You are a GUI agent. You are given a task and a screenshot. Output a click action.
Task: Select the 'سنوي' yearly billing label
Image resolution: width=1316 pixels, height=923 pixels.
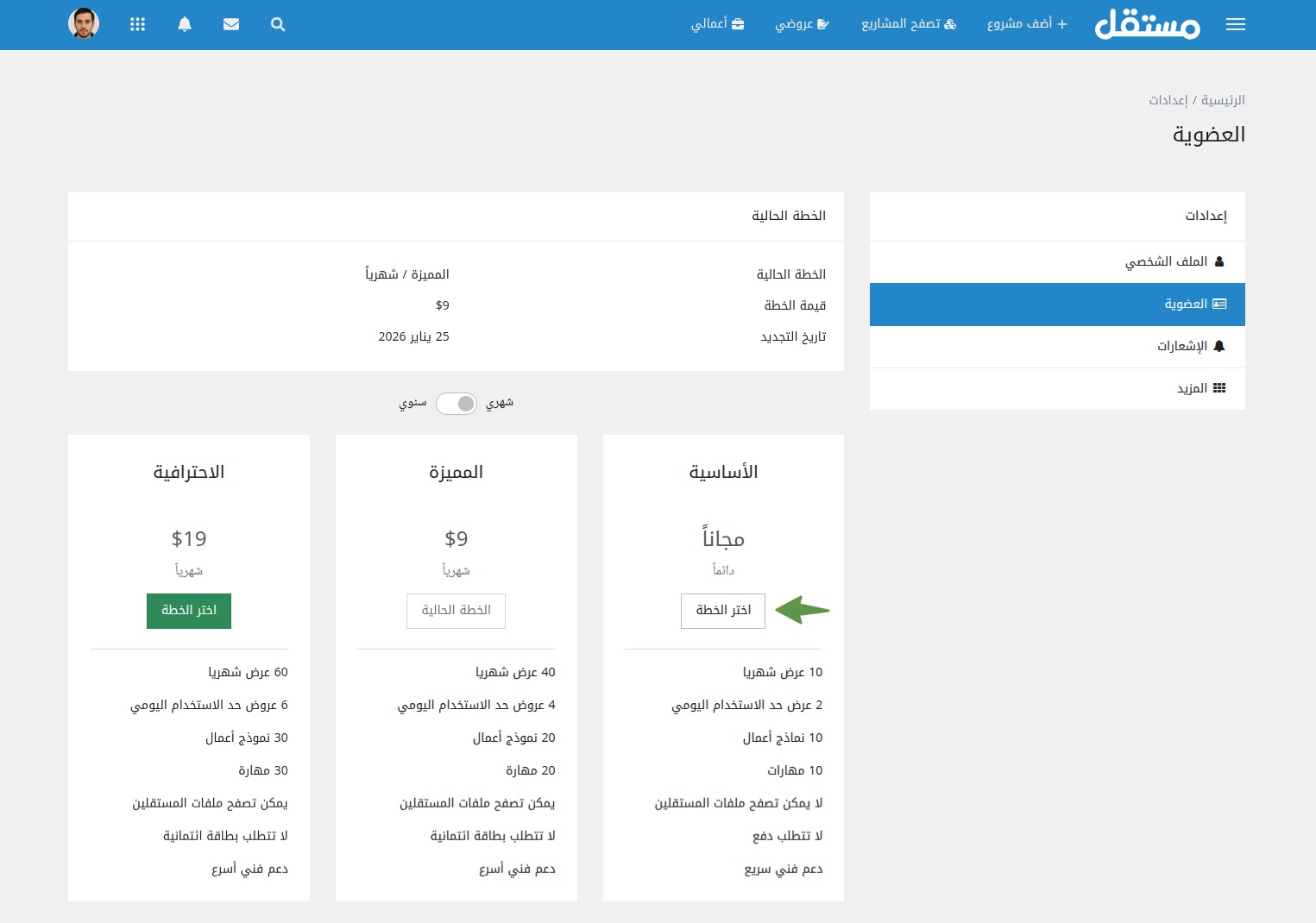(x=412, y=403)
